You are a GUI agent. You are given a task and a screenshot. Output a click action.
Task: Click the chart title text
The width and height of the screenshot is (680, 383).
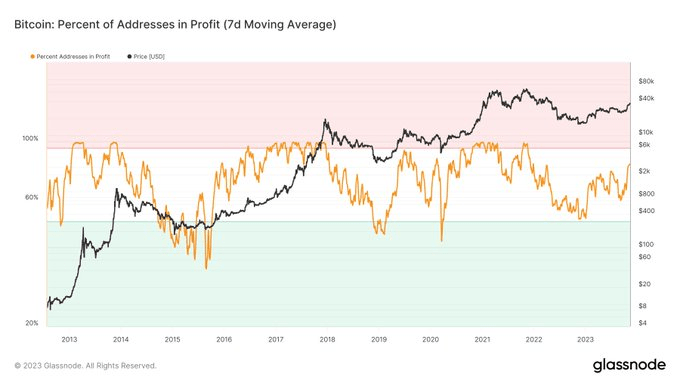(175, 24)
